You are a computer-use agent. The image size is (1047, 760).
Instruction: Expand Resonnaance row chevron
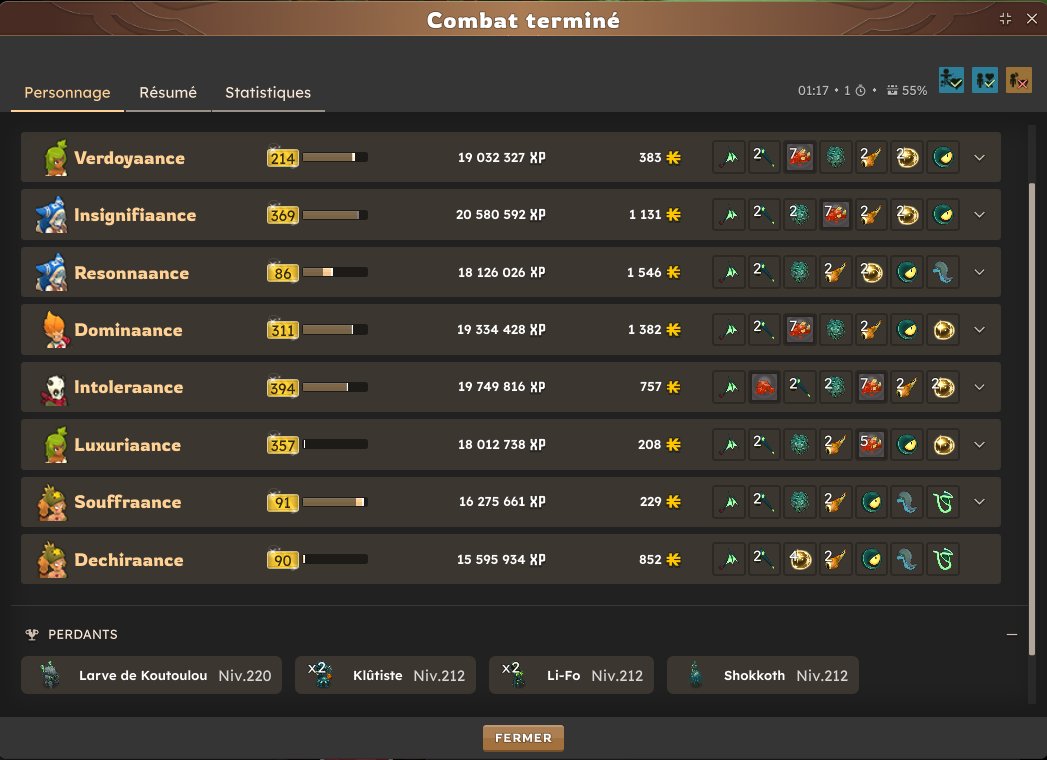979,272
